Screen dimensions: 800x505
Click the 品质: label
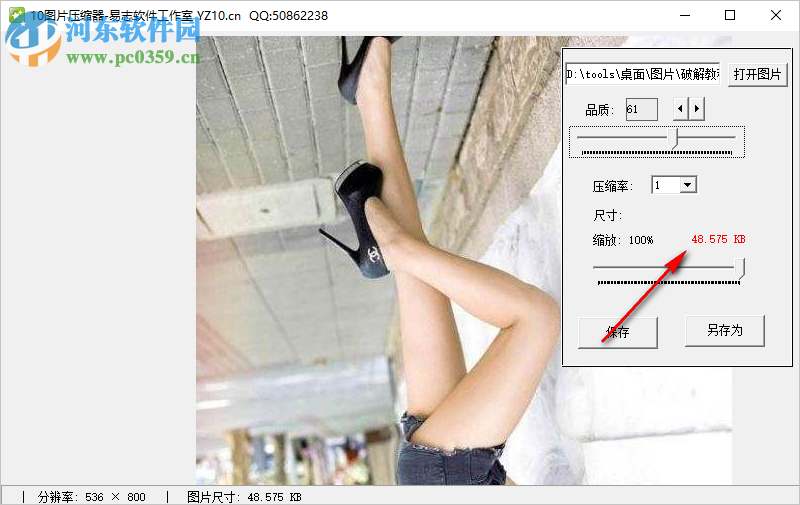(600, 110)
